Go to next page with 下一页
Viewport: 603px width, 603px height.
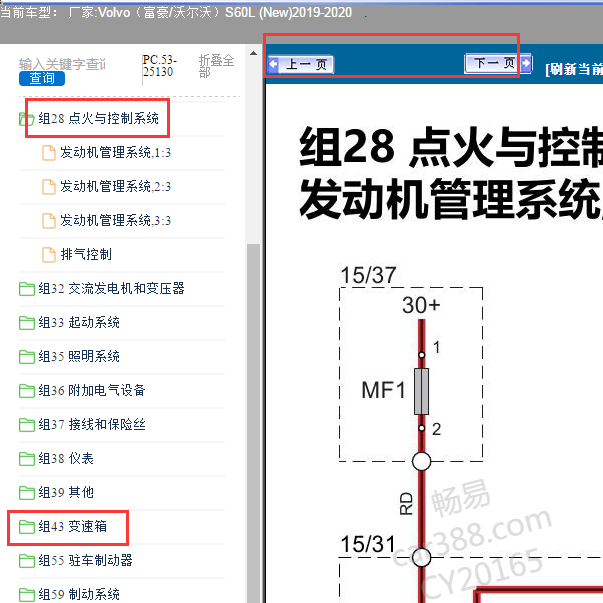pyautogui.click(x=498, y=63)
